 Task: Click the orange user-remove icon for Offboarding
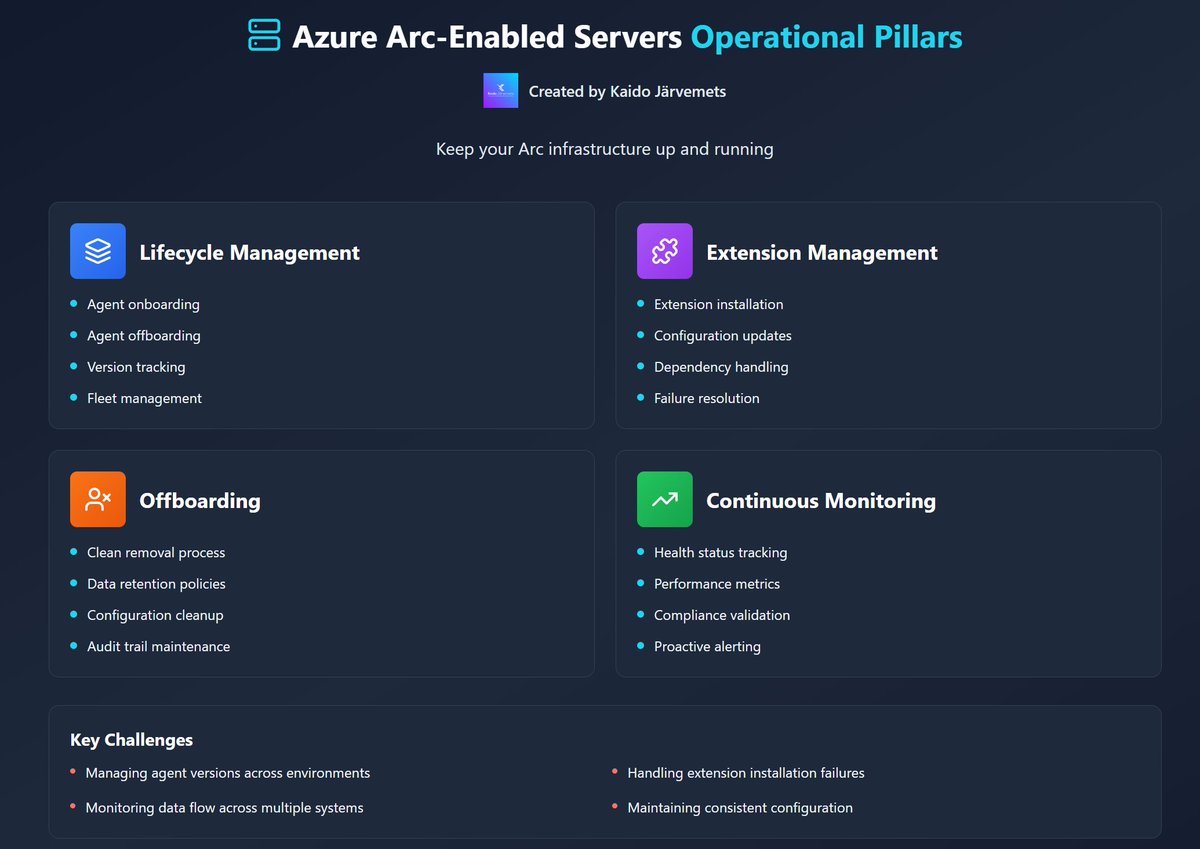point(98,499)
